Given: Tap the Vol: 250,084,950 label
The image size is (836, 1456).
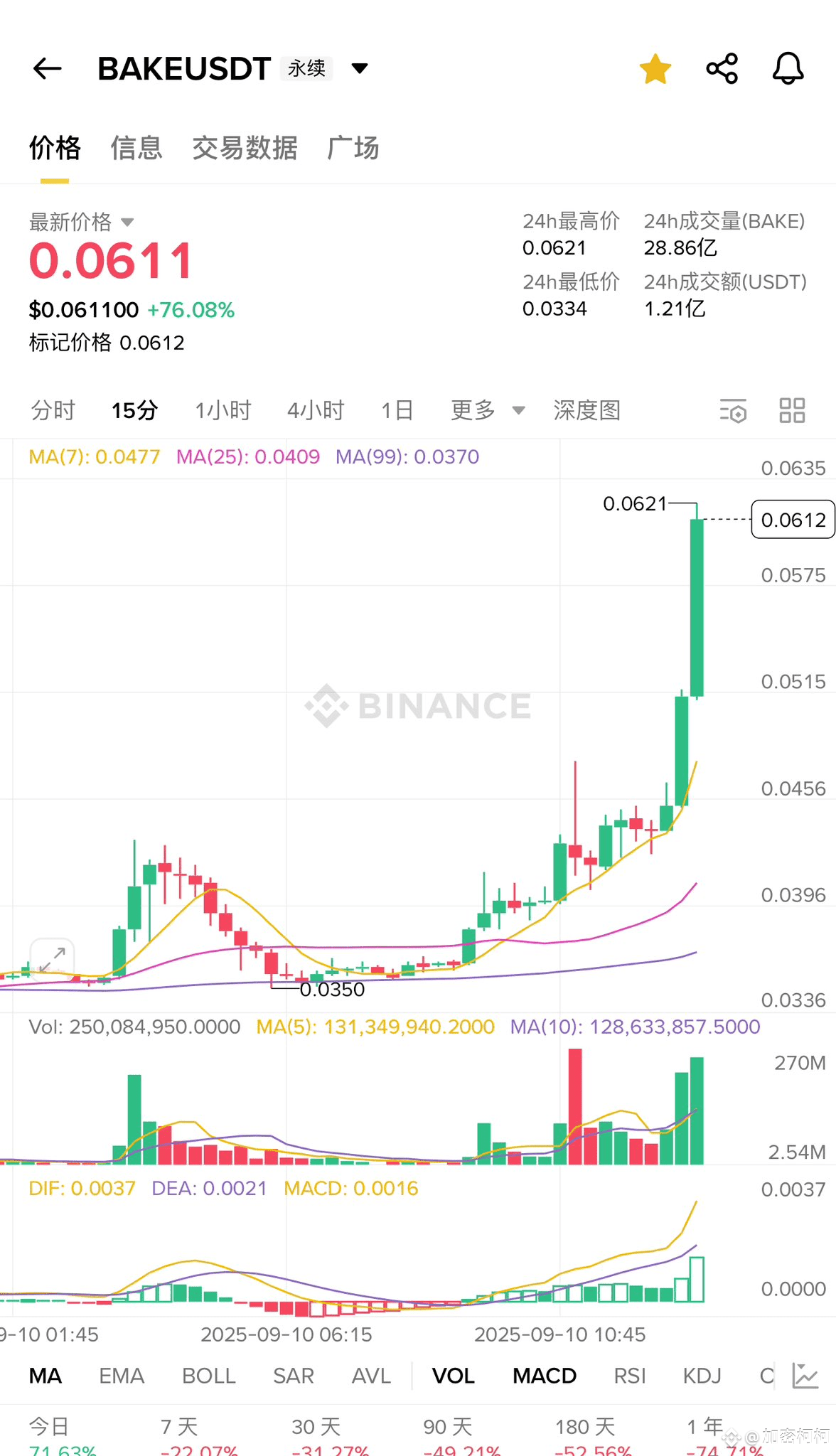Looking at the screenshot, I should pos(134,1027).
